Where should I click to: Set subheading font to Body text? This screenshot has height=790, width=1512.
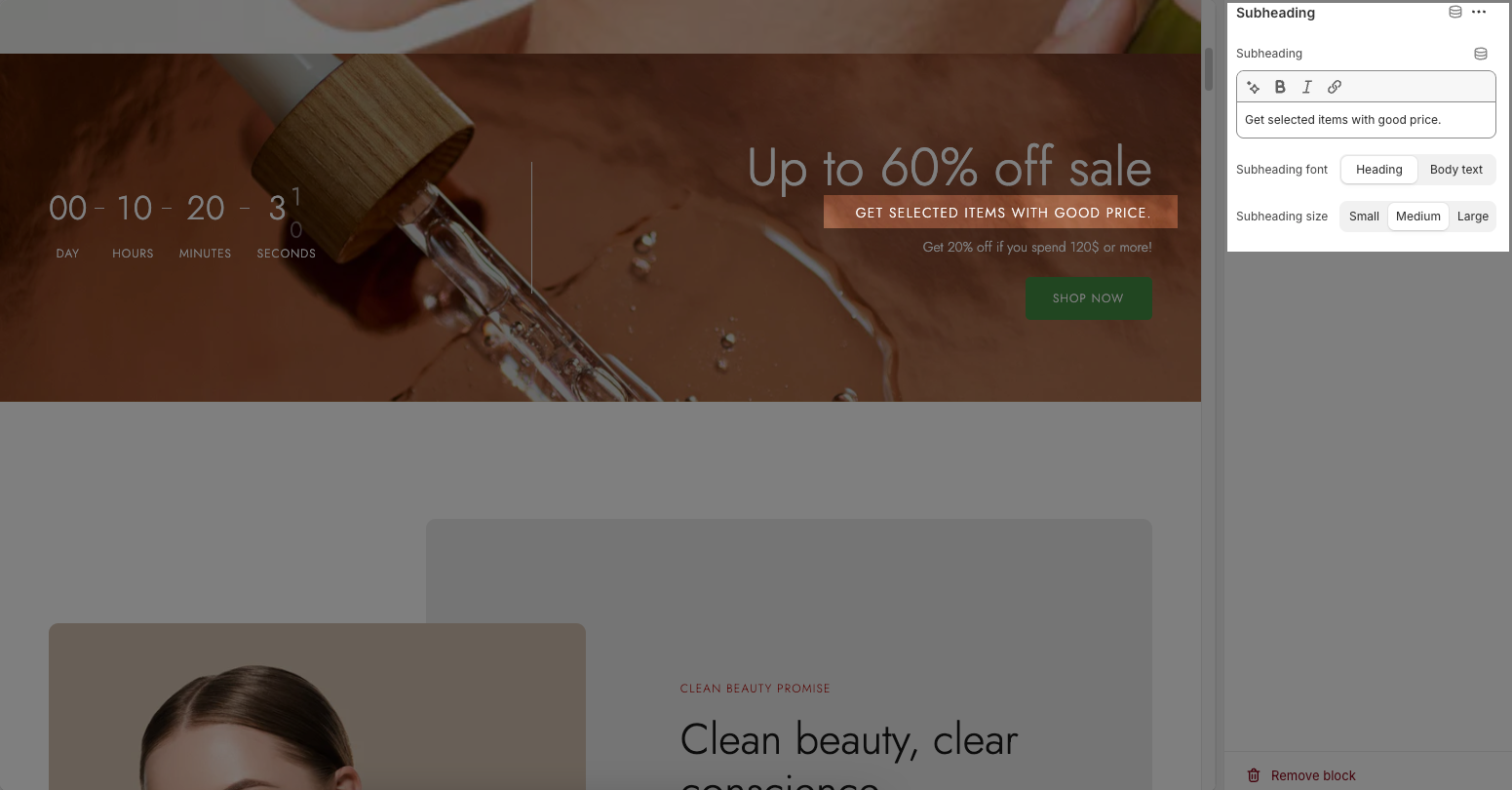pyautogui.click(x=1456, y=170)
